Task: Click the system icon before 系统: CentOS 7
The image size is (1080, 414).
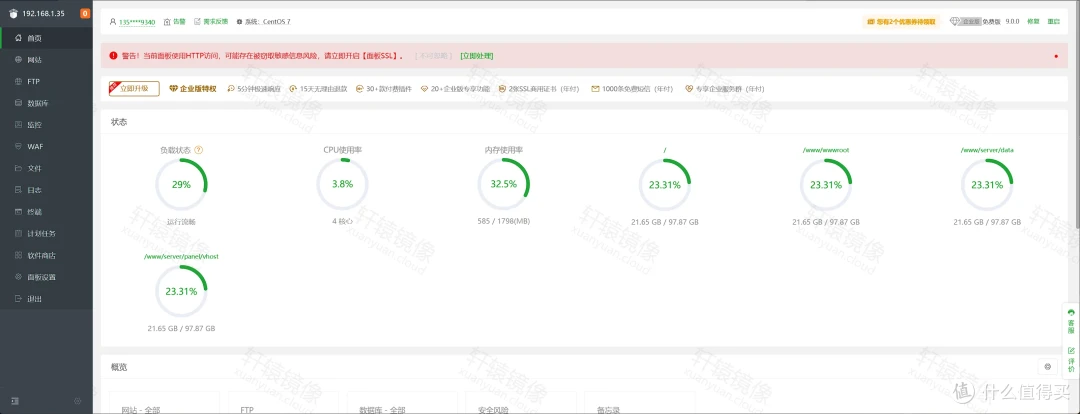Action: (x=239, y=22)
